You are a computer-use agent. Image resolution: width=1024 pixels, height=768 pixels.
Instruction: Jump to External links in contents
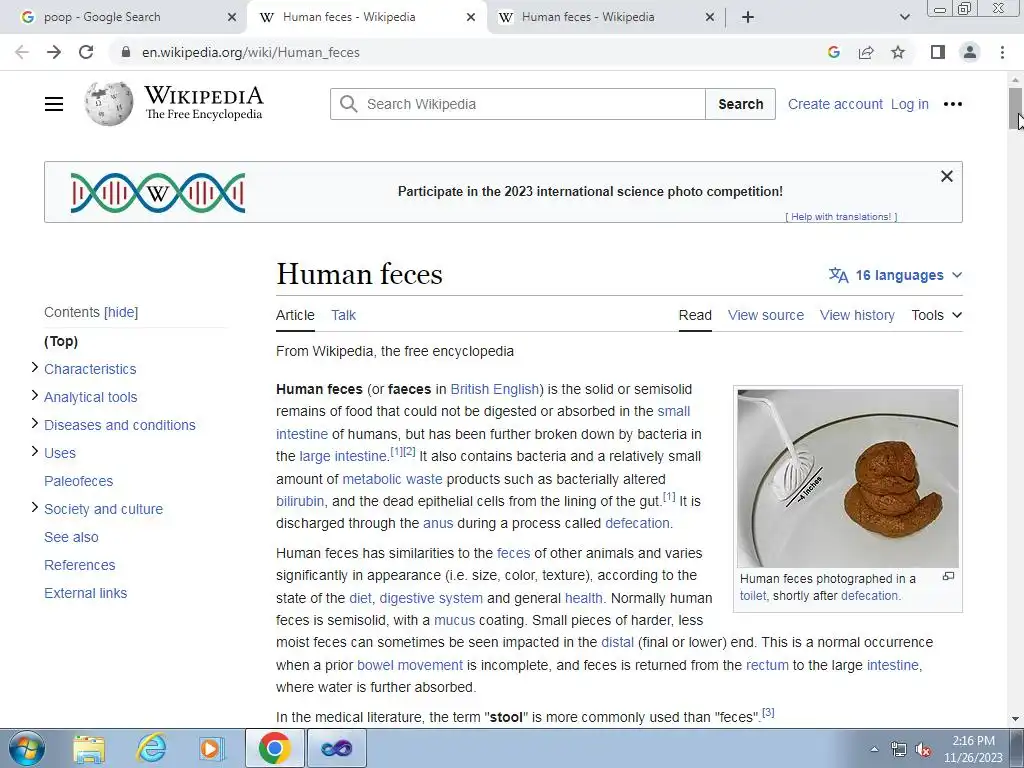(86, 593)
